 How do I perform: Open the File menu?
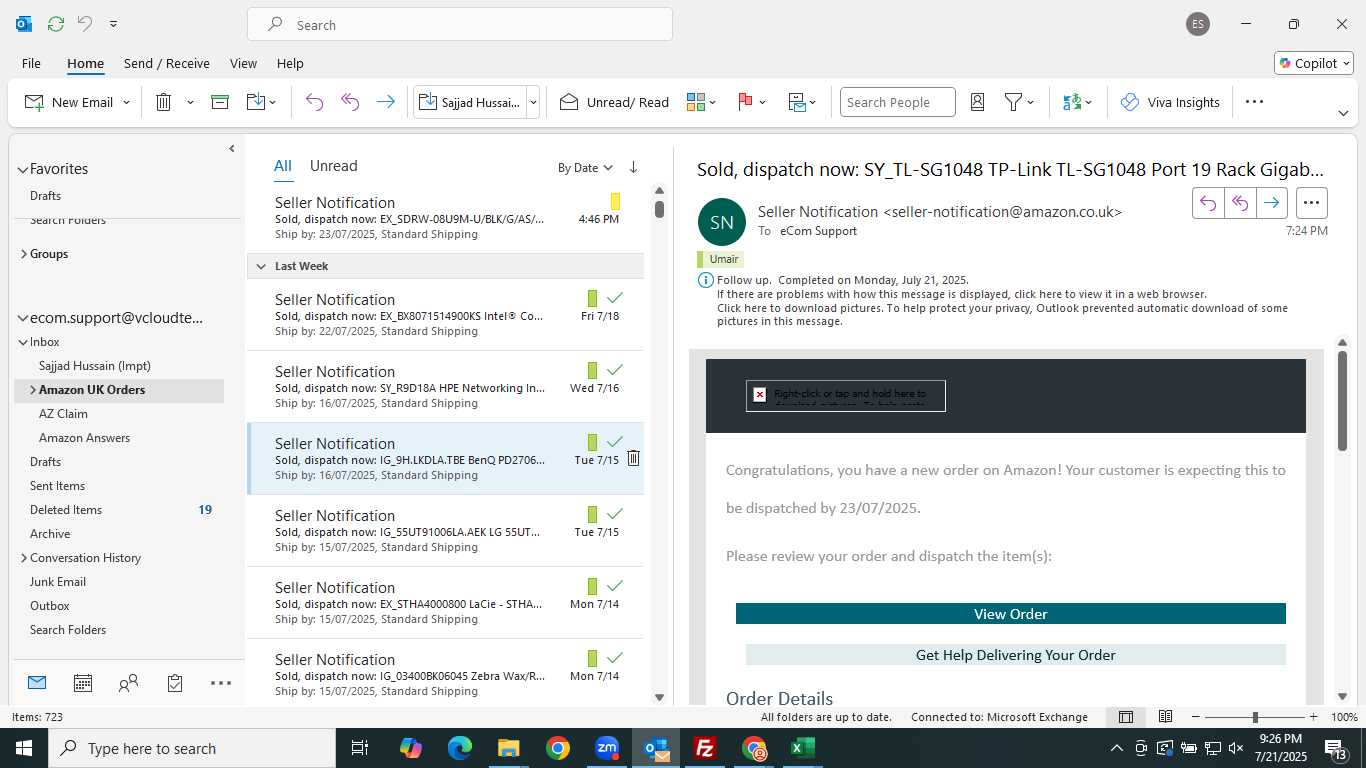pyautogui.click(x=31, y=63)
